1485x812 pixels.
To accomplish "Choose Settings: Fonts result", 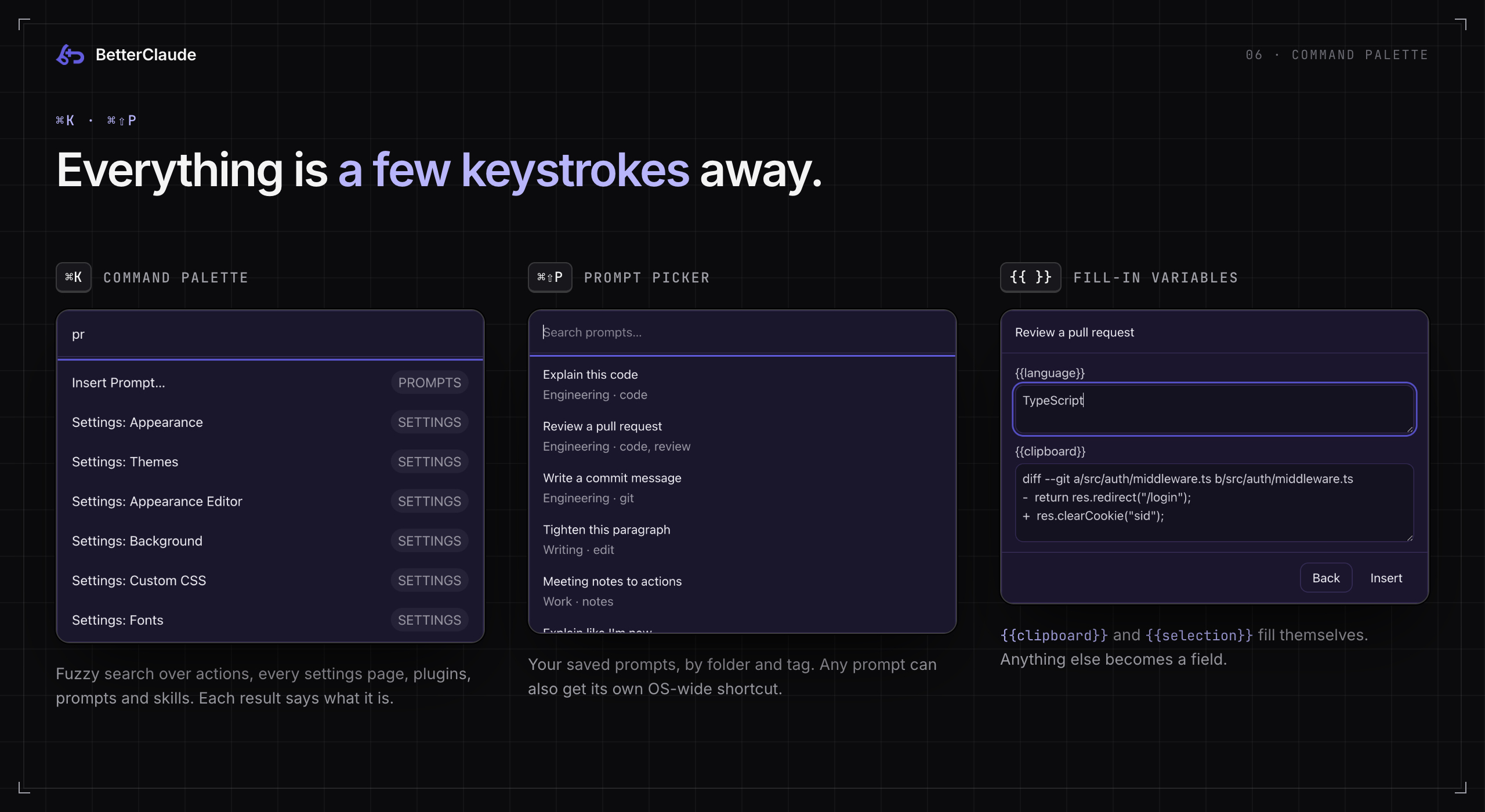I will [x=270, y=620].
